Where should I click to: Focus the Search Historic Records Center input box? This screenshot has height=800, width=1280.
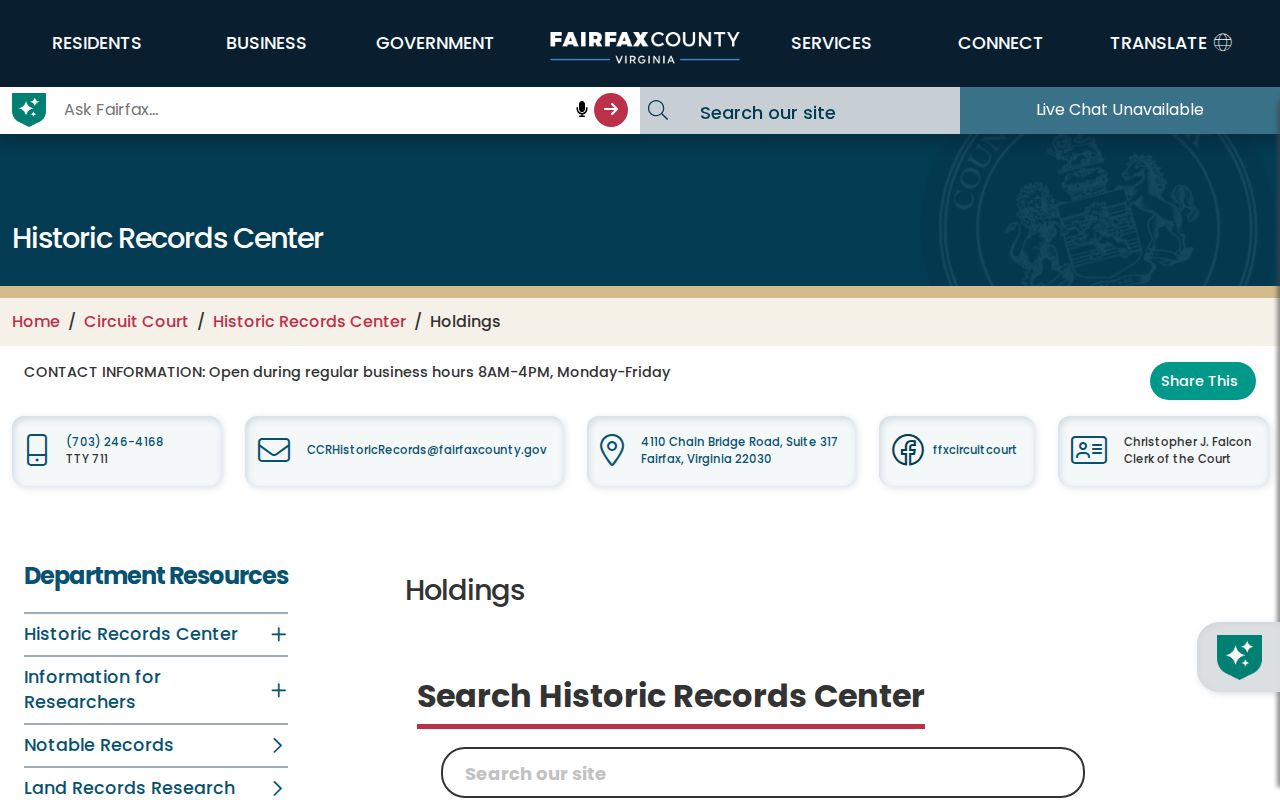coord(763,773)
